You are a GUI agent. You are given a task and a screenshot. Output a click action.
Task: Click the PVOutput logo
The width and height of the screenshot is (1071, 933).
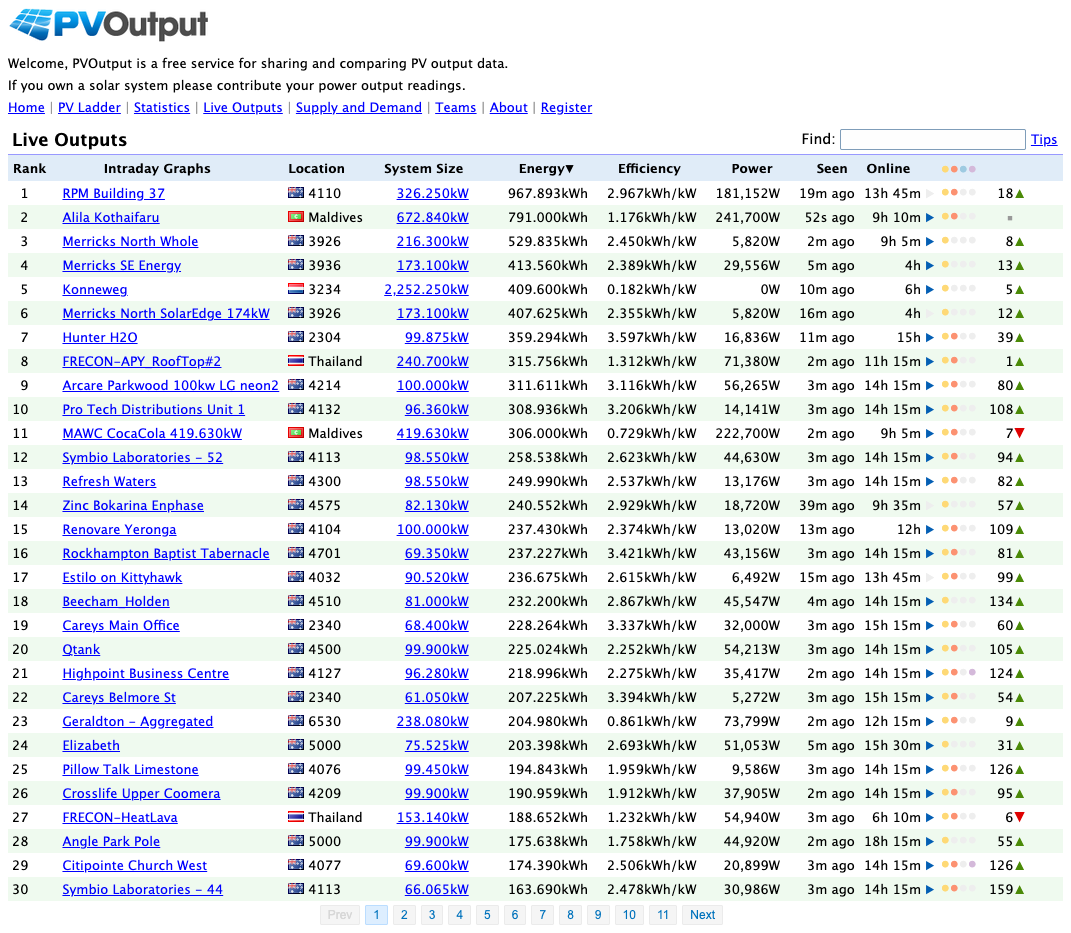[x=108, y=25]
